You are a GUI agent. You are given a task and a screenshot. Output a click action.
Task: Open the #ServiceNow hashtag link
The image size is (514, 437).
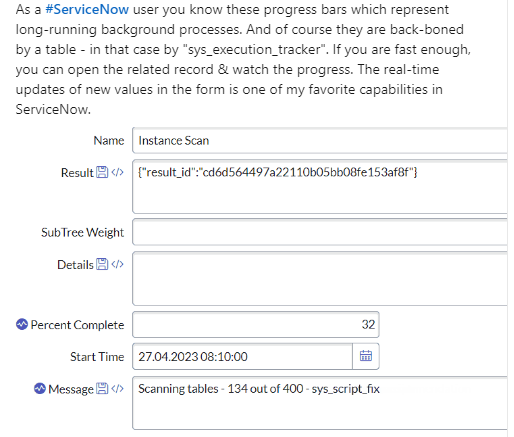(x=87, y=9)
